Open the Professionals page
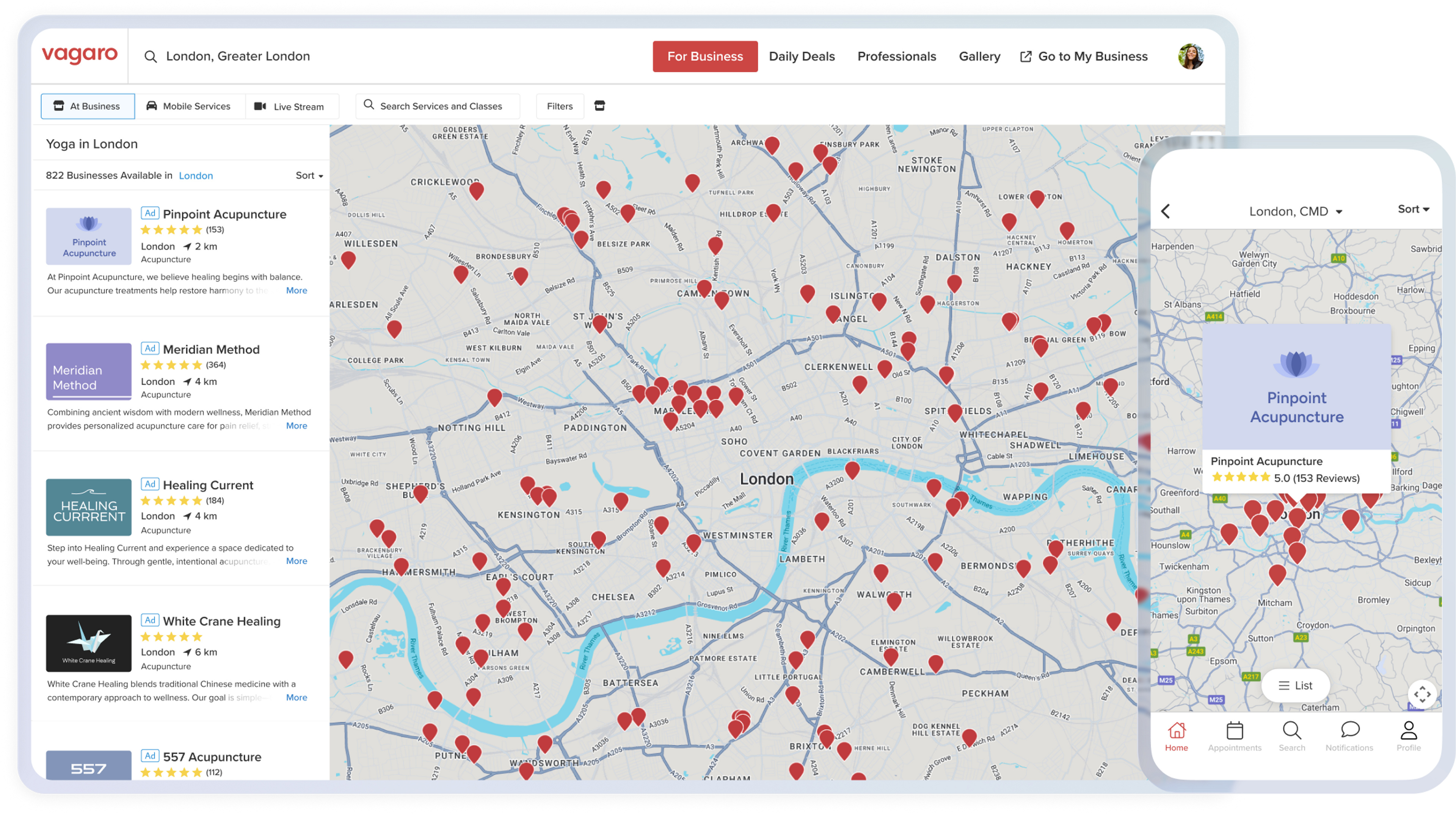1456x814 pixels. (896, 56)
